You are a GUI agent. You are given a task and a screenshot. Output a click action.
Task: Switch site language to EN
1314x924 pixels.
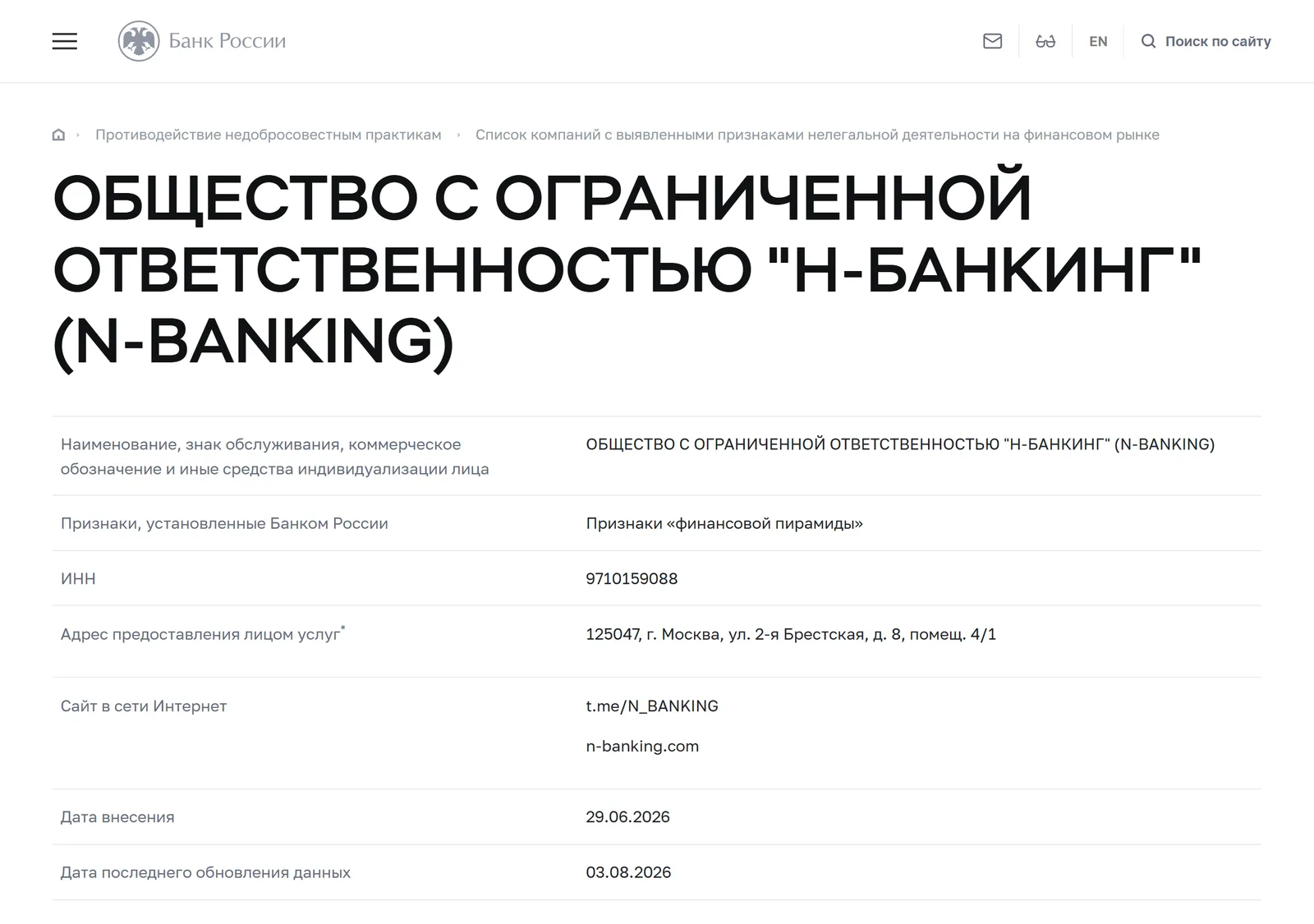click(x=1098, y=41)
